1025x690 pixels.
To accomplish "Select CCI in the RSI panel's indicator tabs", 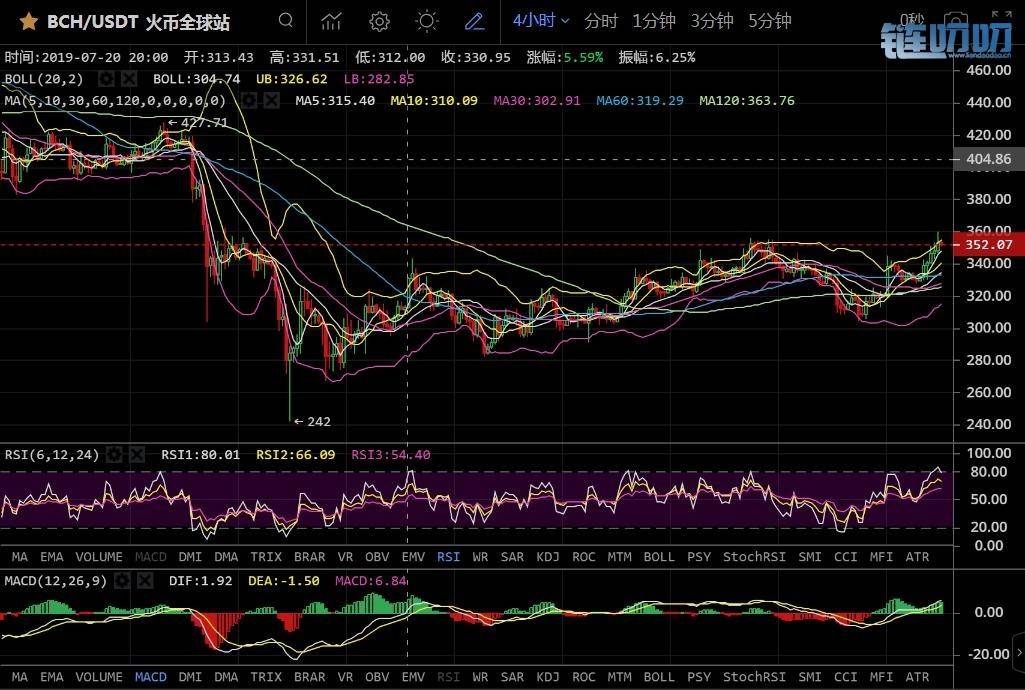I will point(845,557).
